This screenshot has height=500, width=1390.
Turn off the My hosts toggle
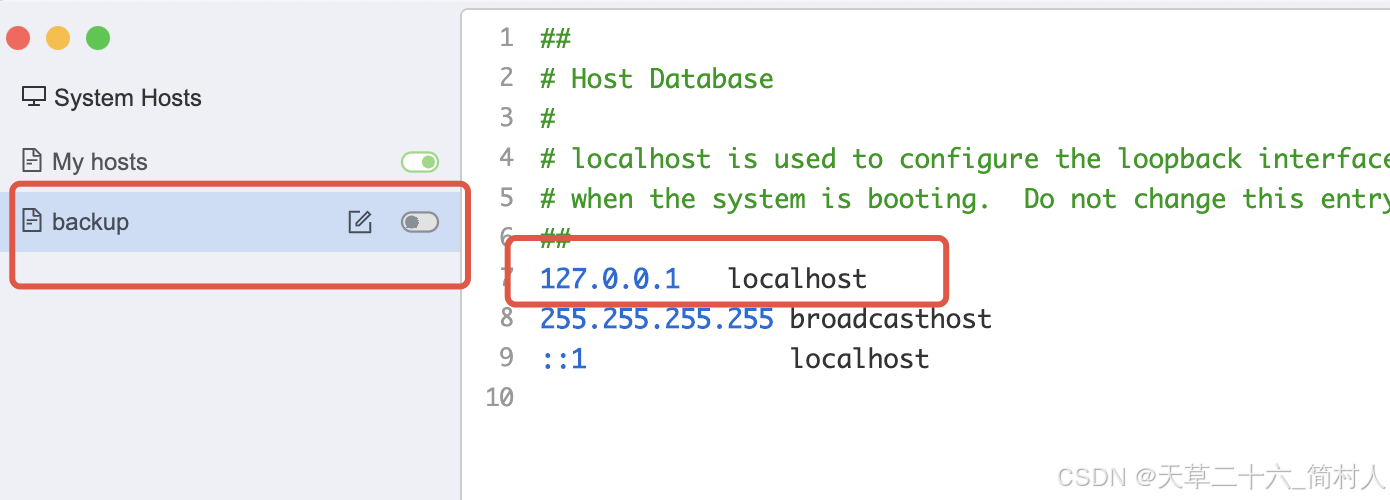point(420,162)
